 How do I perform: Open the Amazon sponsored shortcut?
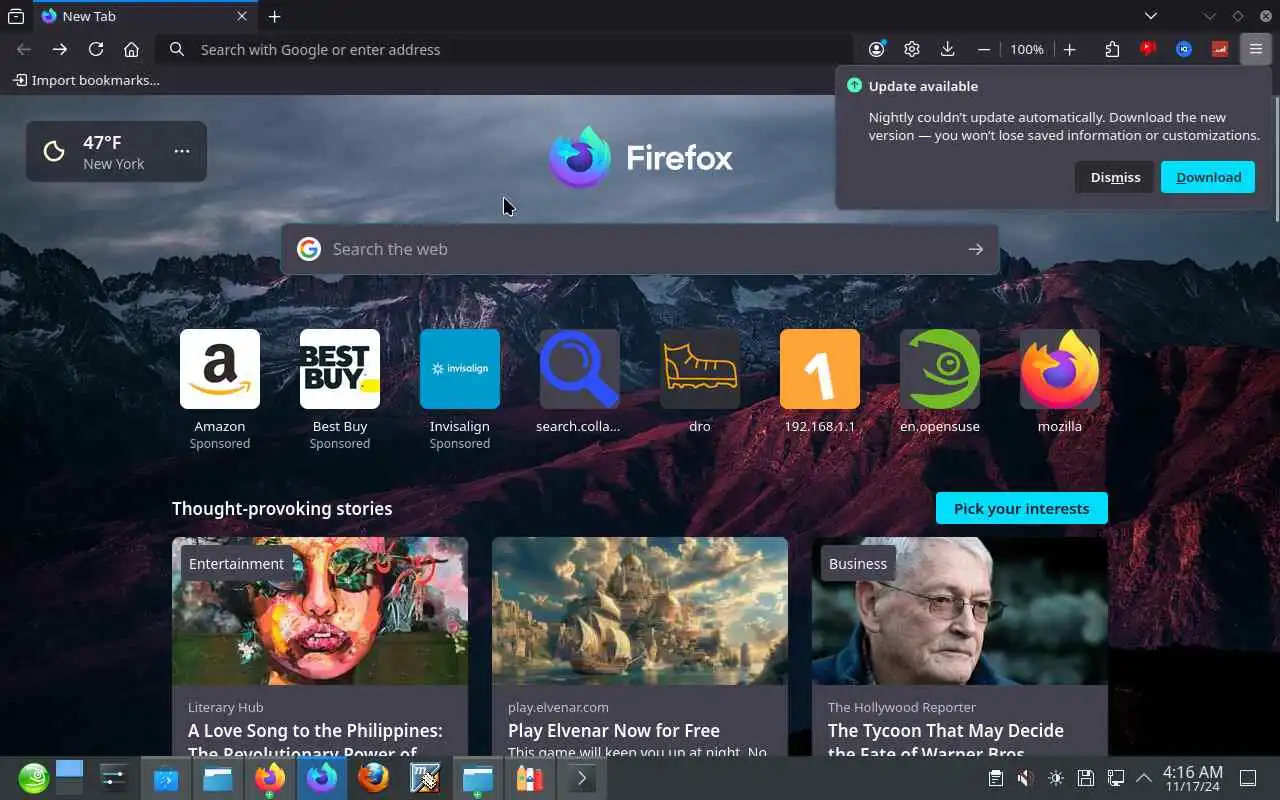(220, 389)
